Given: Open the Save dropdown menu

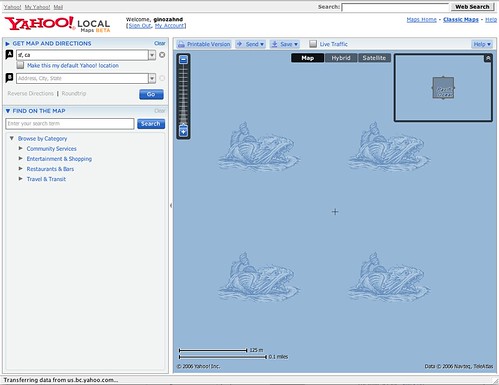Looking at the screenshot, I should tap(284, 44).
